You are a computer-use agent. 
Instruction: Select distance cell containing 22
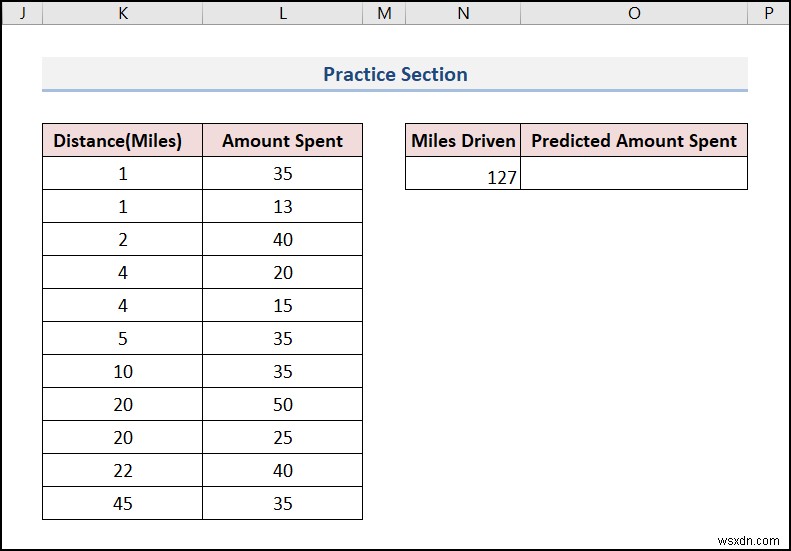coord(123,470)
